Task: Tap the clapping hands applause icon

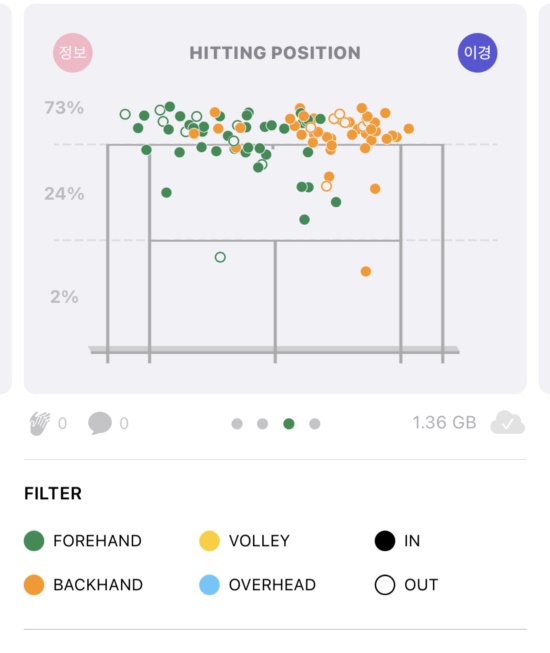Action: (40, 423)
